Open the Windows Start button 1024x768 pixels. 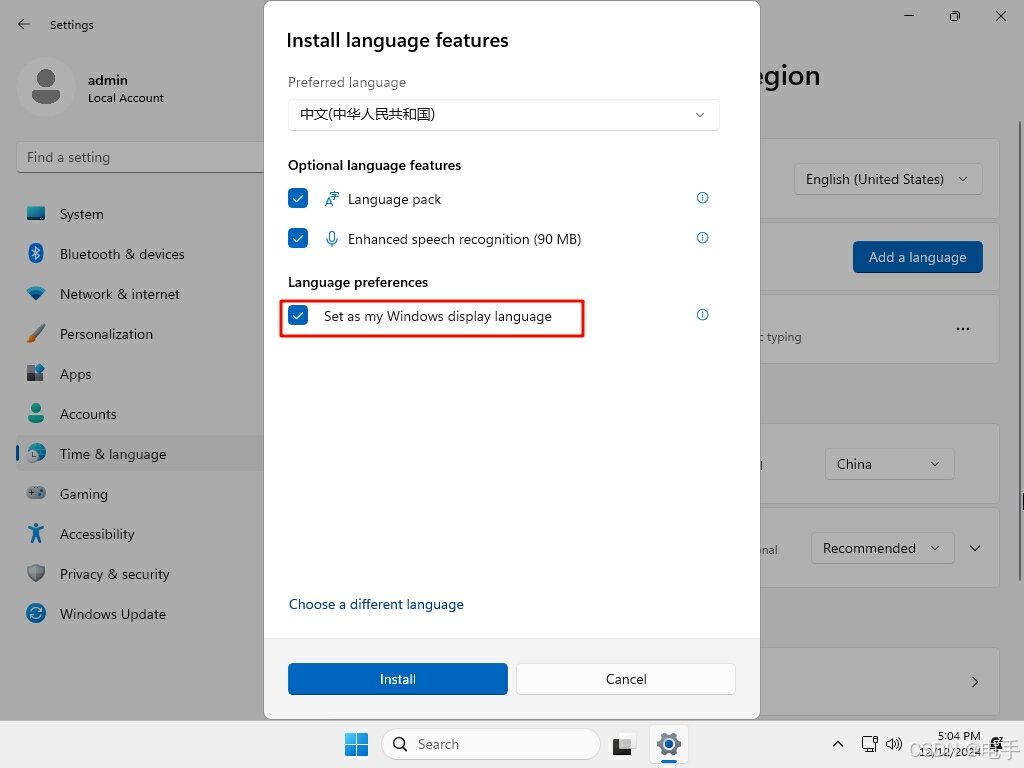(357, 744)
